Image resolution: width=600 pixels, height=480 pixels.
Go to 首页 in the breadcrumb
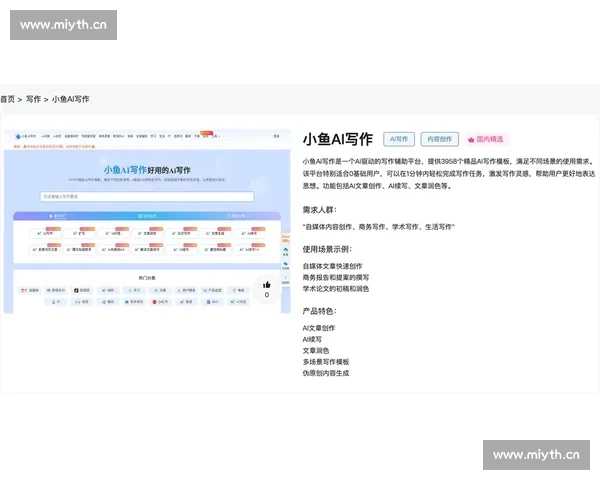(7, 99)
